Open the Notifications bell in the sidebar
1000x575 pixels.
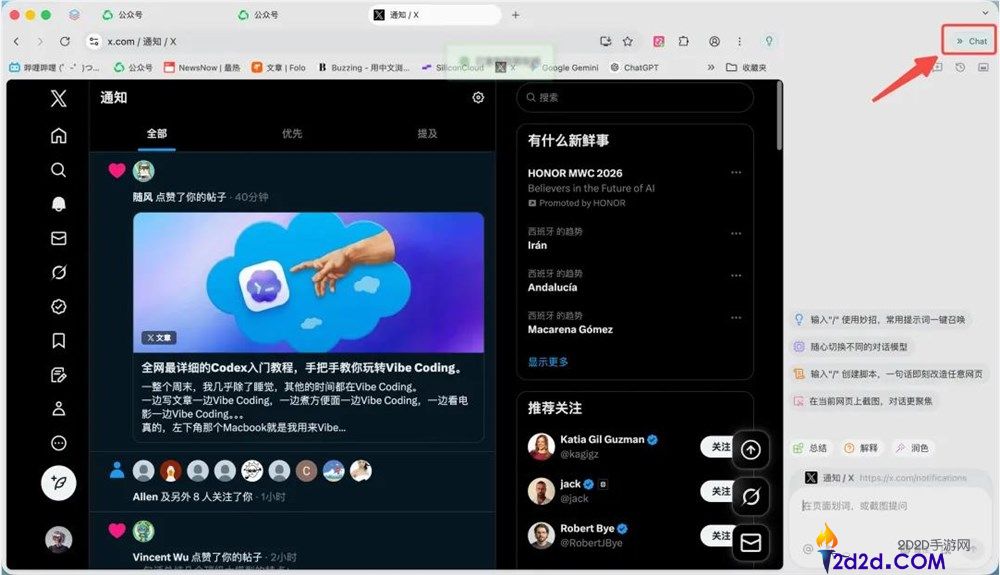59,203
